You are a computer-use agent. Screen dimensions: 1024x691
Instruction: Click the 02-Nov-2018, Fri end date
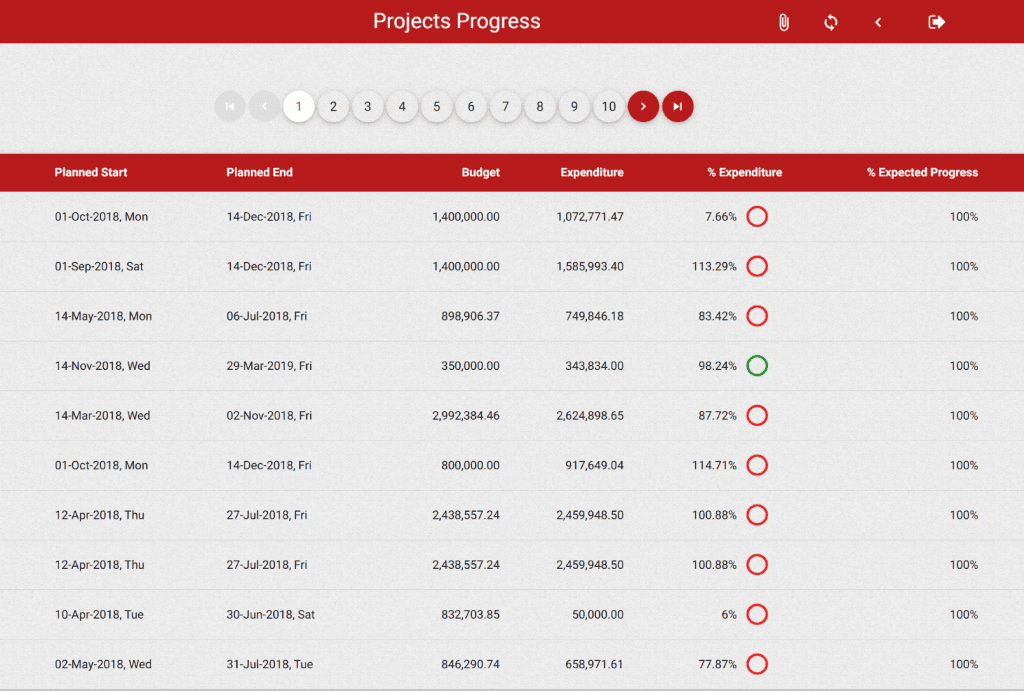point(269,415)
